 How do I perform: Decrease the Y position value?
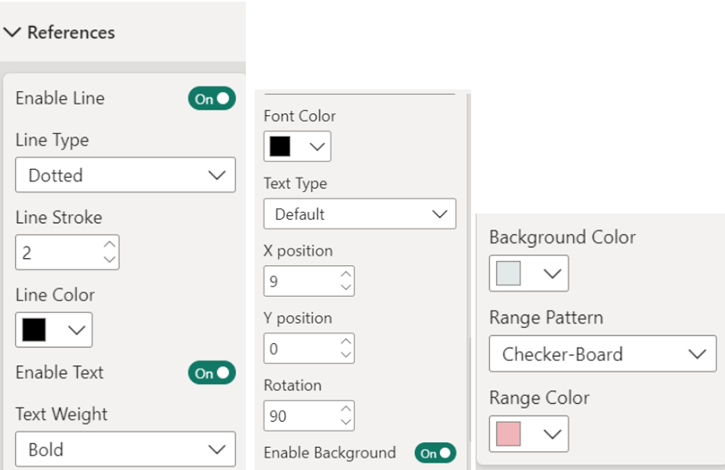click(346, 355)
